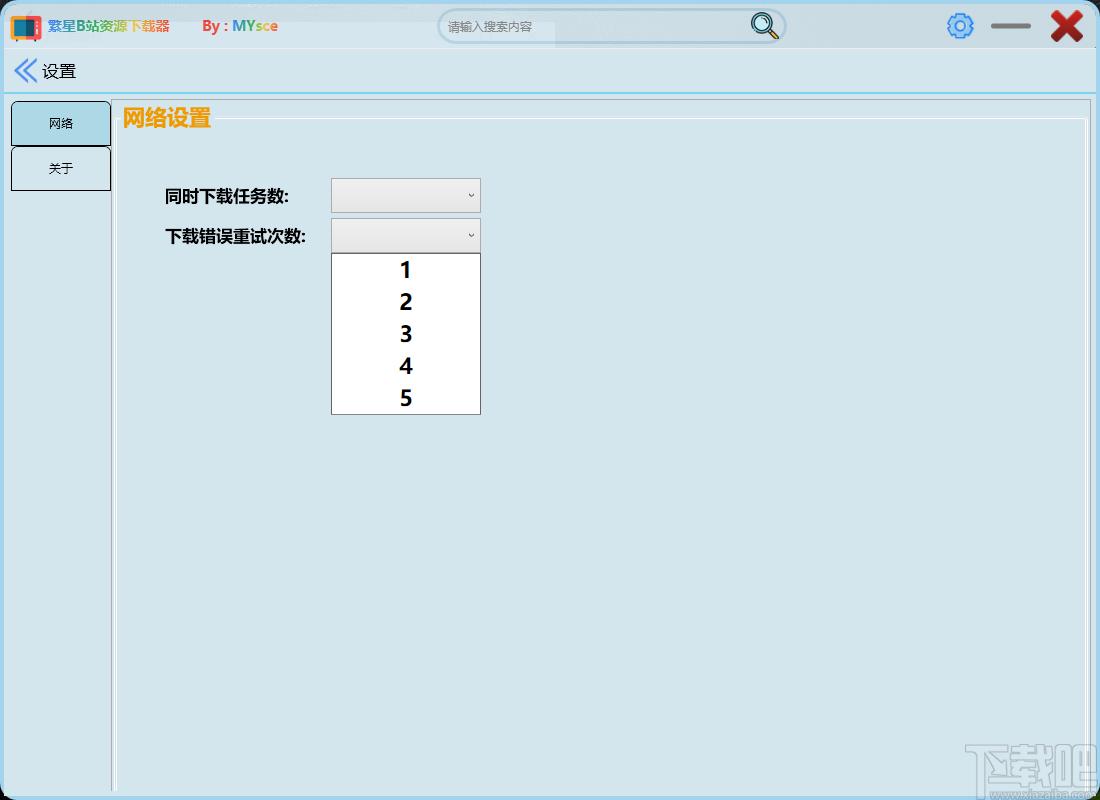Open settings with the gear icon
The width and height of the screenshot is (1100, 800).
960,26
